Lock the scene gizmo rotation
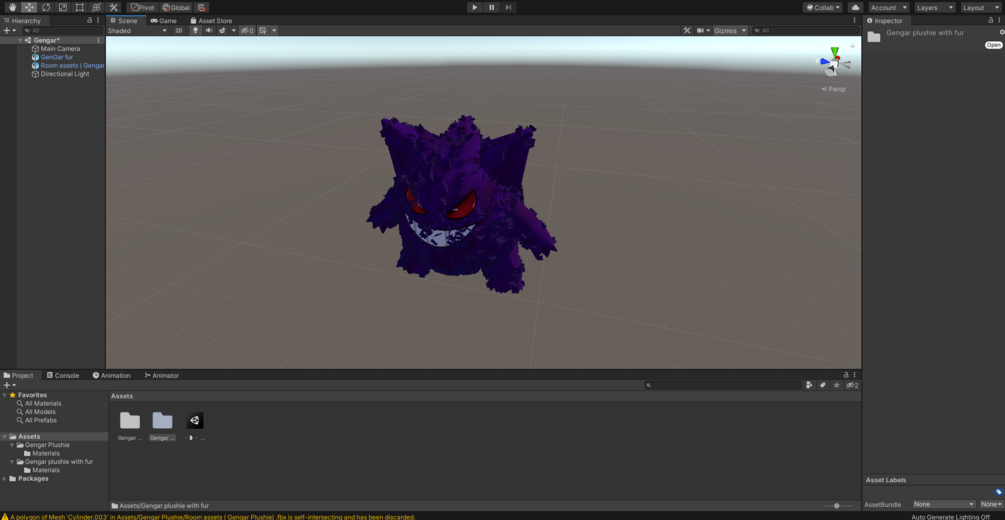 tap(852, 46)
